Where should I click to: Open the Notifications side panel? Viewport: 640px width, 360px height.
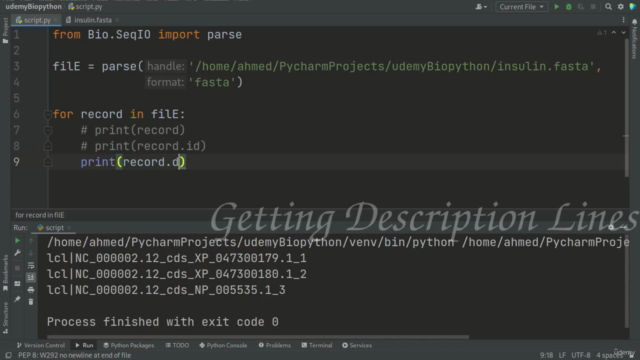[634, 39]
